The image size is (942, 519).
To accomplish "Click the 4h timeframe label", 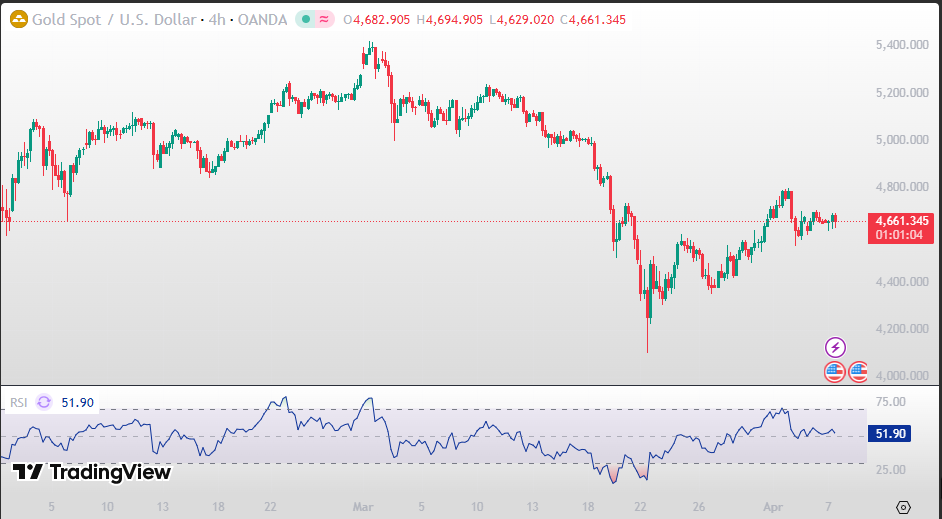I will coord(215,19).
